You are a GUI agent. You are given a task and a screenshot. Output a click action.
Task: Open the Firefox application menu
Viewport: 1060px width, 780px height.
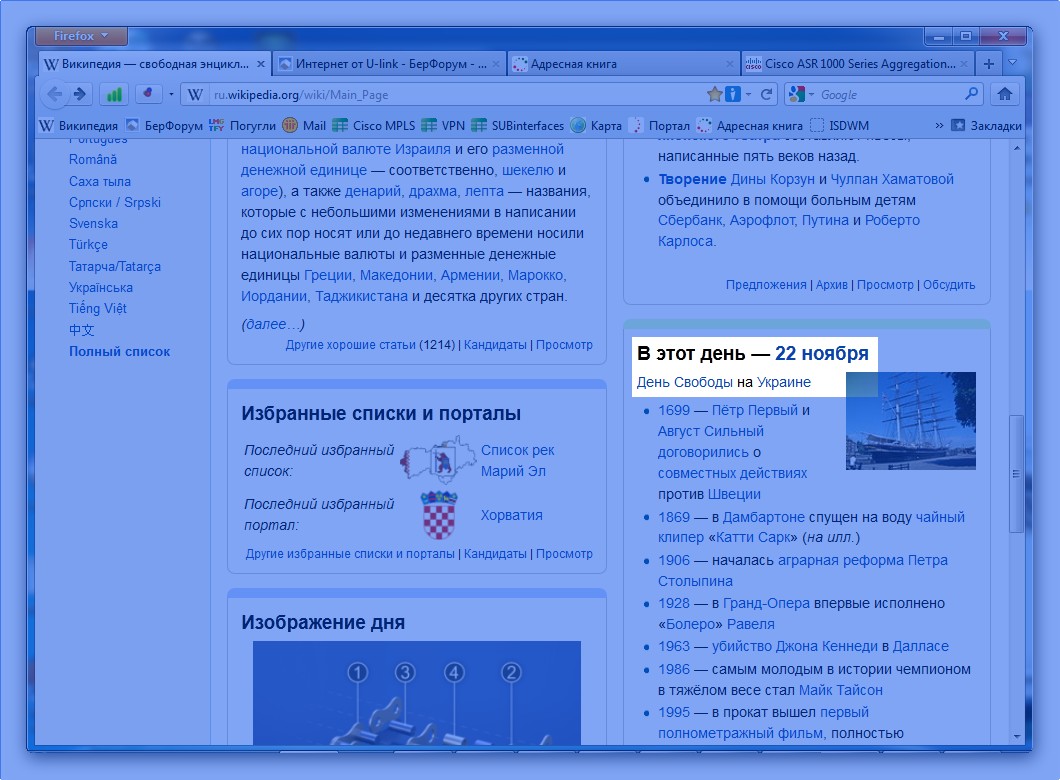80,37
